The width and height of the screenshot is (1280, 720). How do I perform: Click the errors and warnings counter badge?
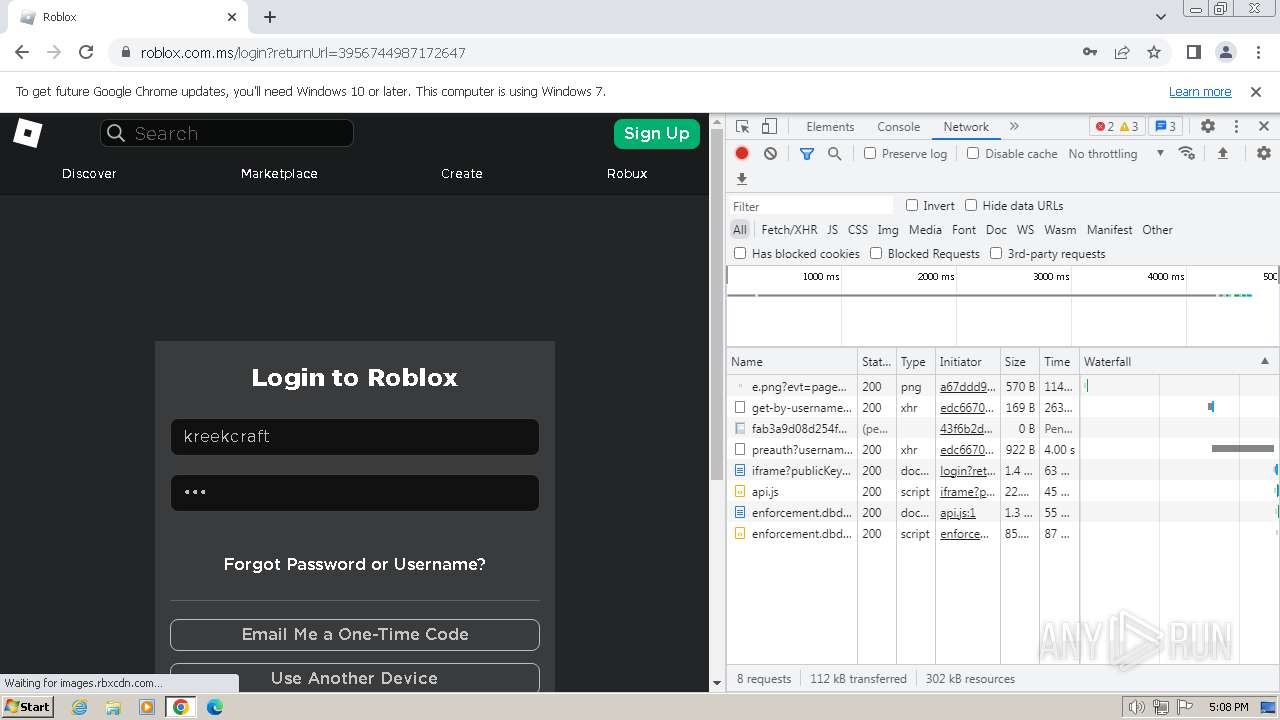[1117, 127]
